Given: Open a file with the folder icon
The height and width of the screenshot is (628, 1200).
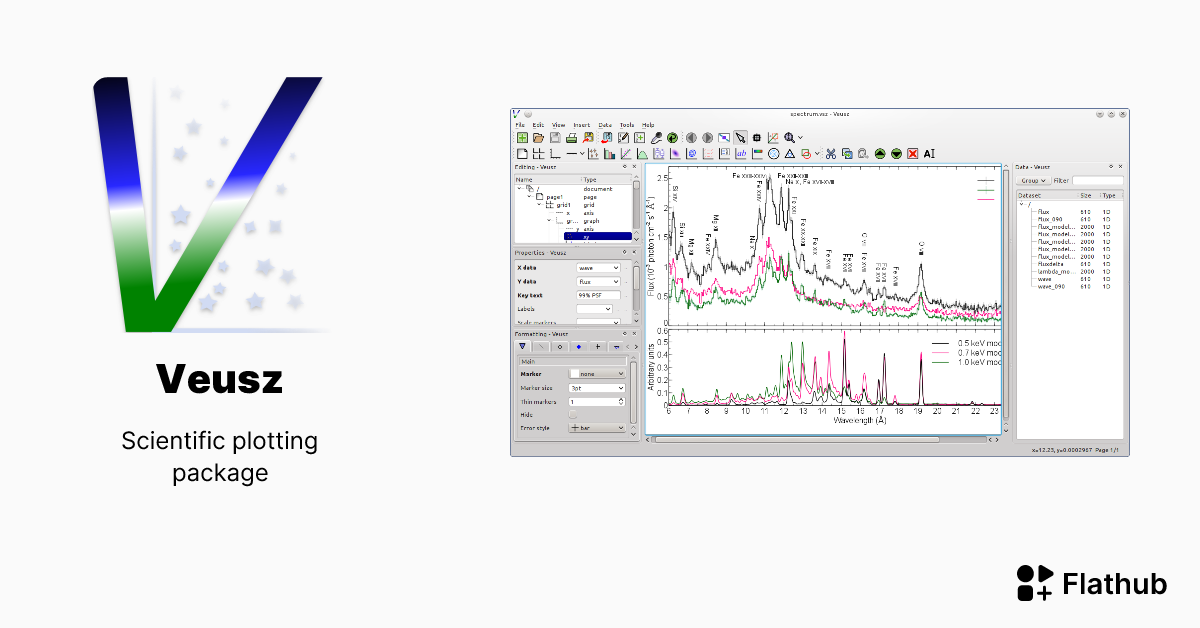Looking at the screenshot, I should (538, 137).
